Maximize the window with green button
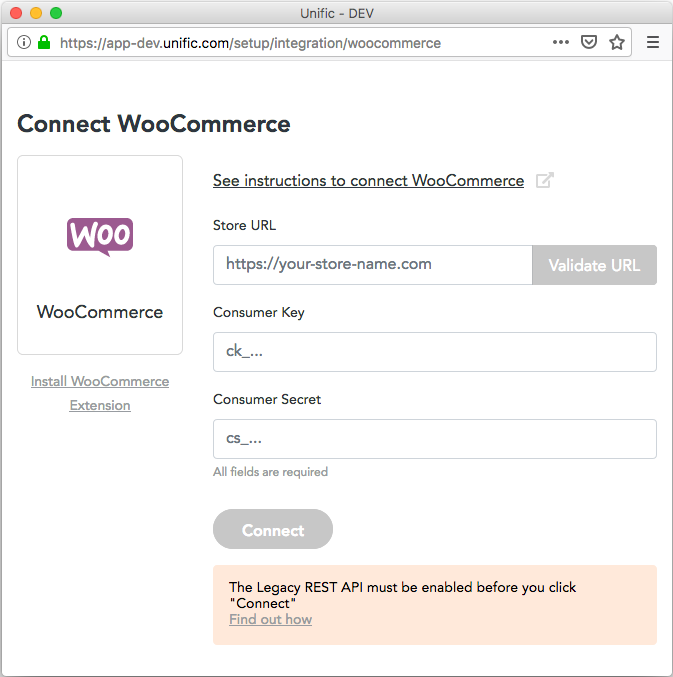Viewport: 673px width, 677px height. [x=56, y=13]
